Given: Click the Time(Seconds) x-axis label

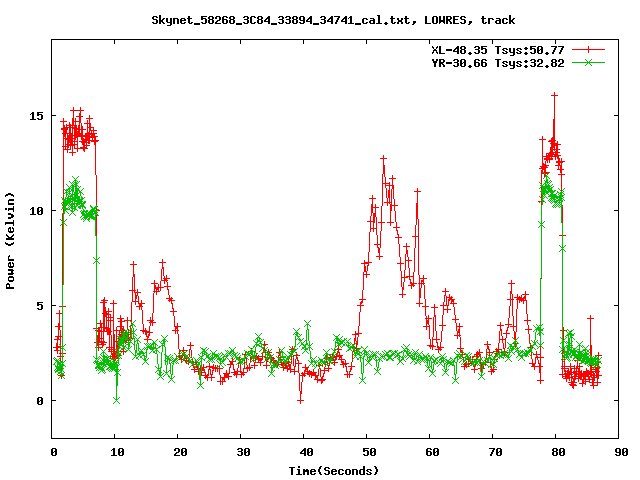Looking at the screenshot, I should (x=334, y=471).
